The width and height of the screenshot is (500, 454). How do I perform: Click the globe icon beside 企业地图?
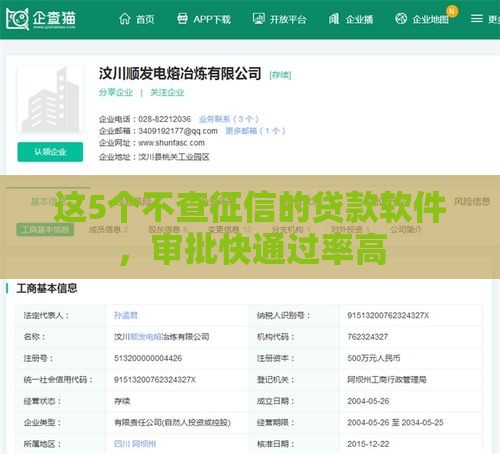(401, 19)
